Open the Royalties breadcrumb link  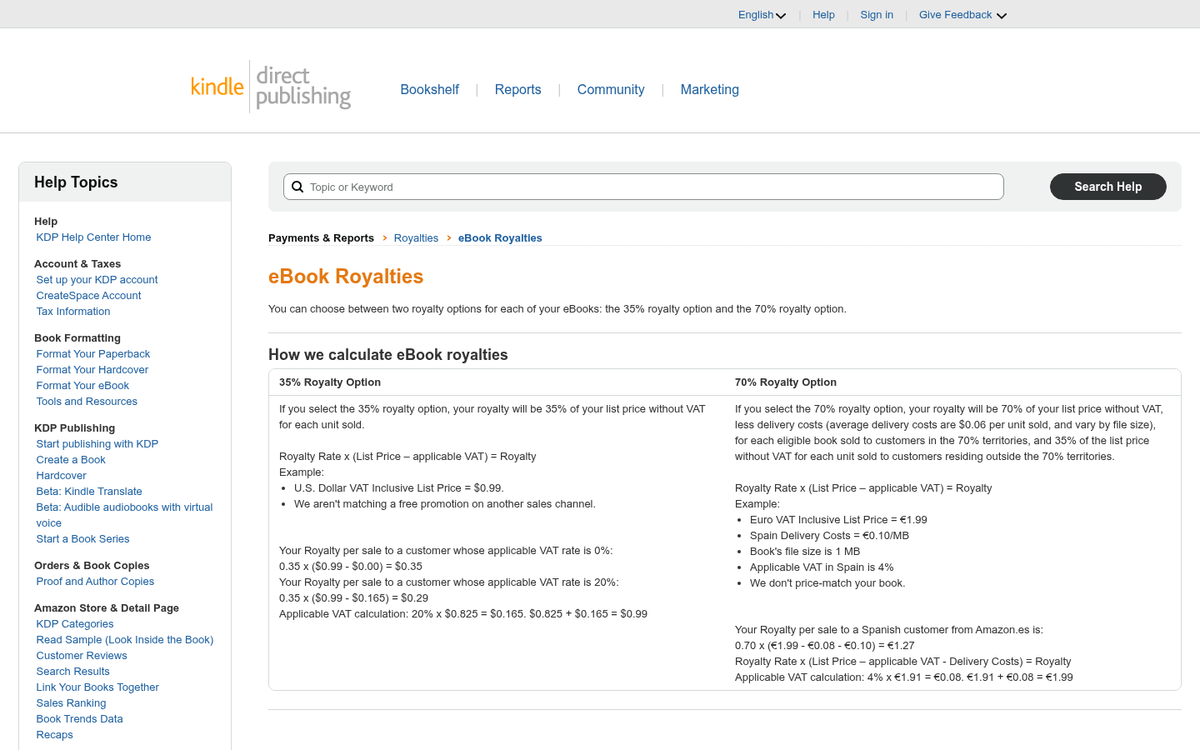click(x=416, y=238)
